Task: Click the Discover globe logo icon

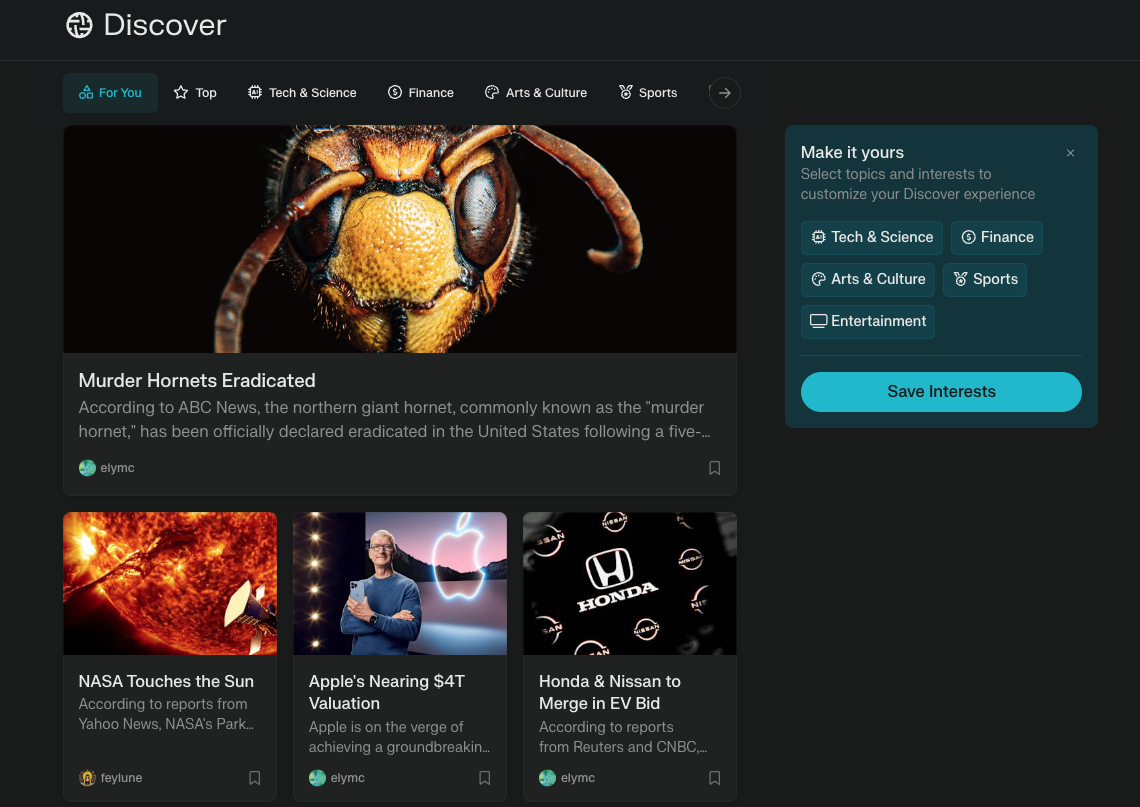Action: click(79, 25)
